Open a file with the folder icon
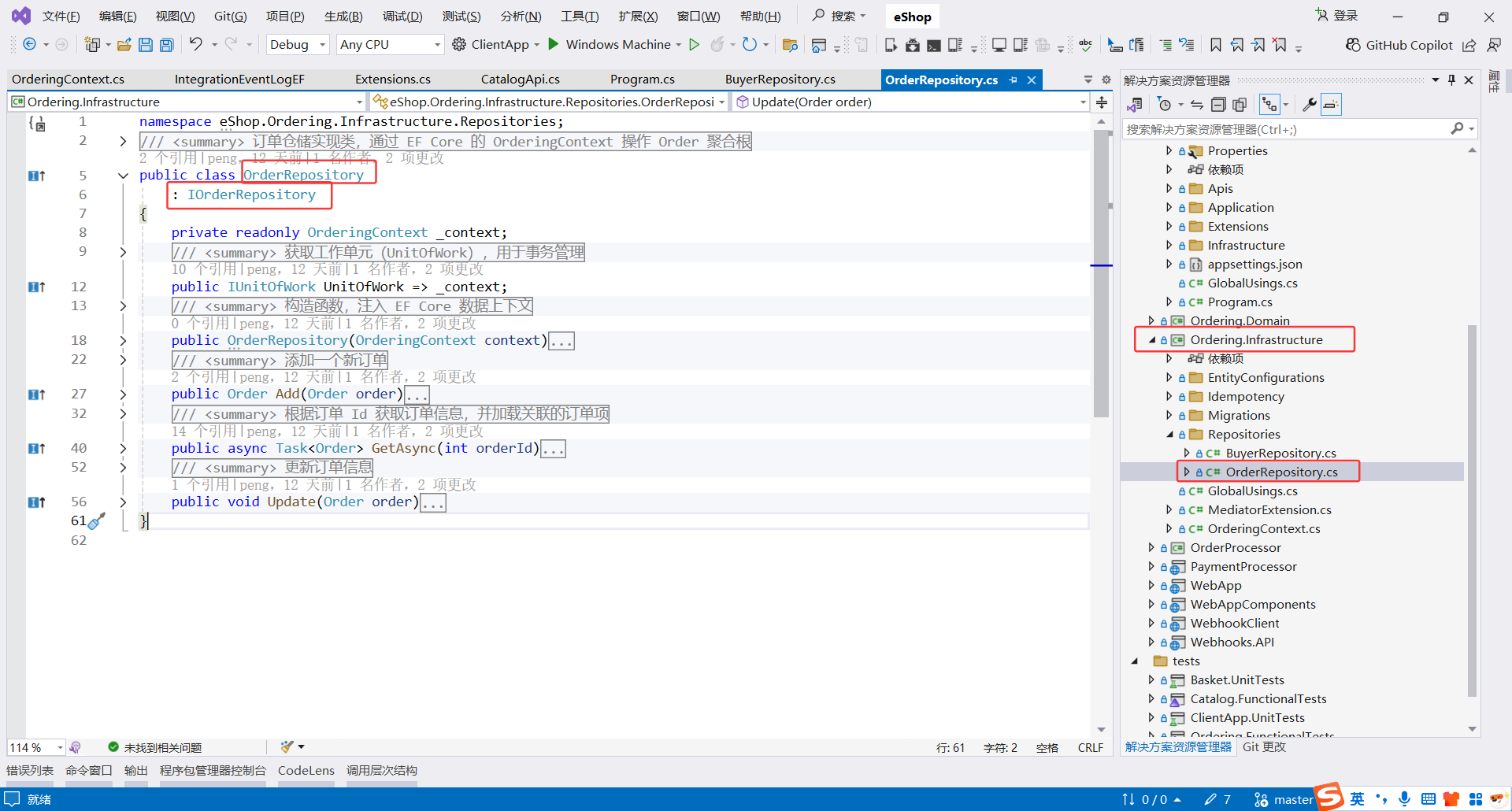This screenshot has height=811, width=1512. [x=124, y=45]
